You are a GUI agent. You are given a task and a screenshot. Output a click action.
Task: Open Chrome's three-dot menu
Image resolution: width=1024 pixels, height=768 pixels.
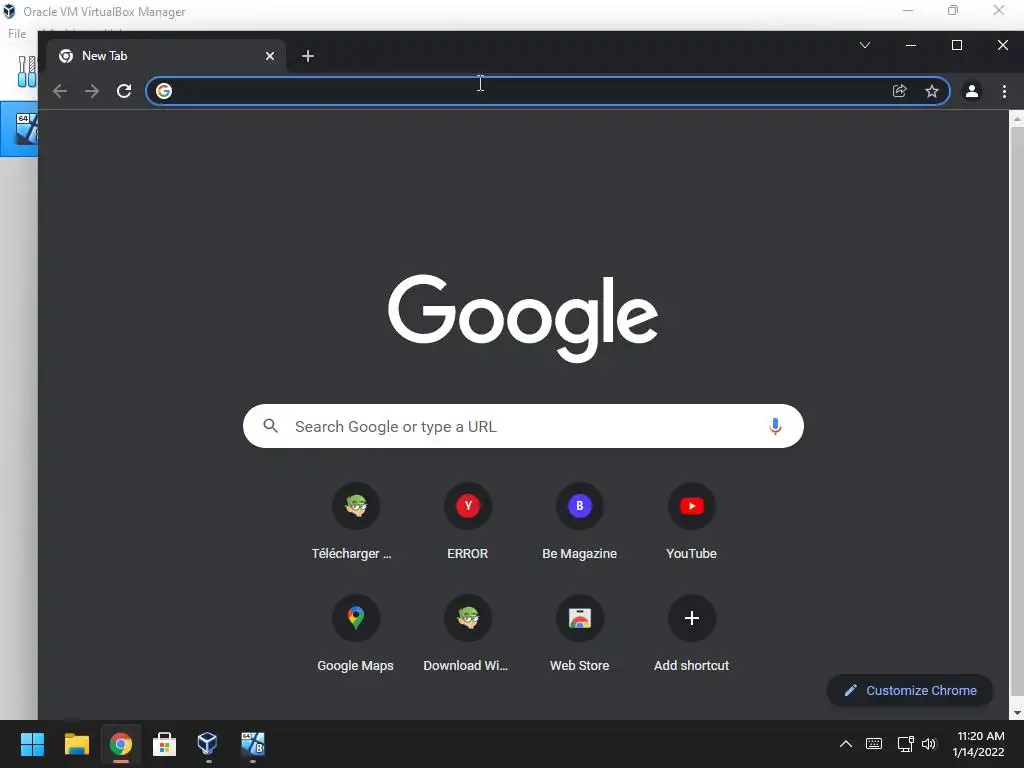click(1004, 91)
